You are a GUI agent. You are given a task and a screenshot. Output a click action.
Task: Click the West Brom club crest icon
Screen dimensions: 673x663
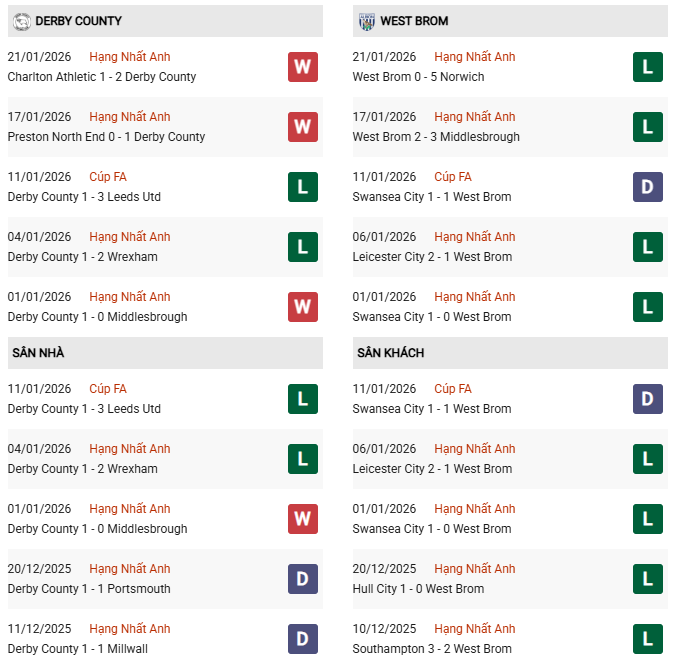click(365, 21)
